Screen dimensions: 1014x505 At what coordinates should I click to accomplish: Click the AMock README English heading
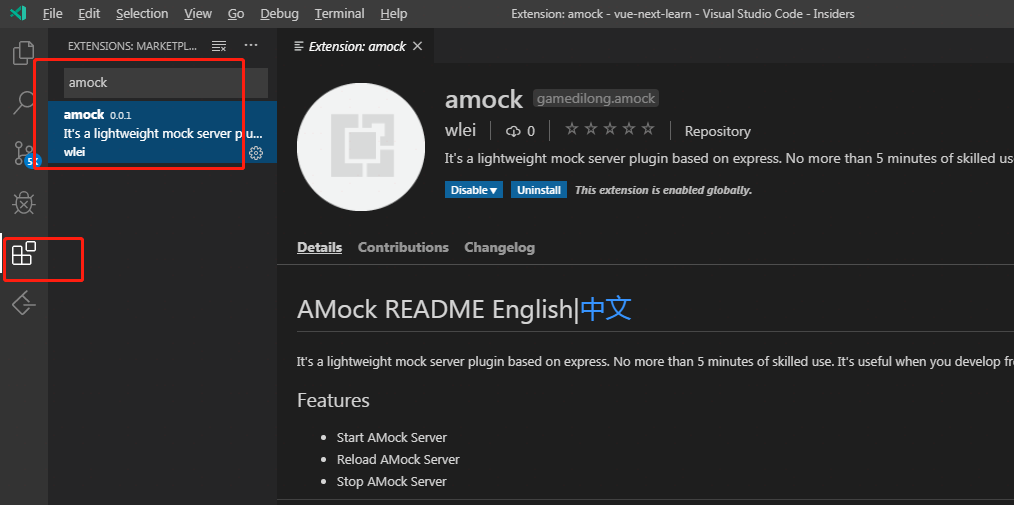tap(437, 310)
